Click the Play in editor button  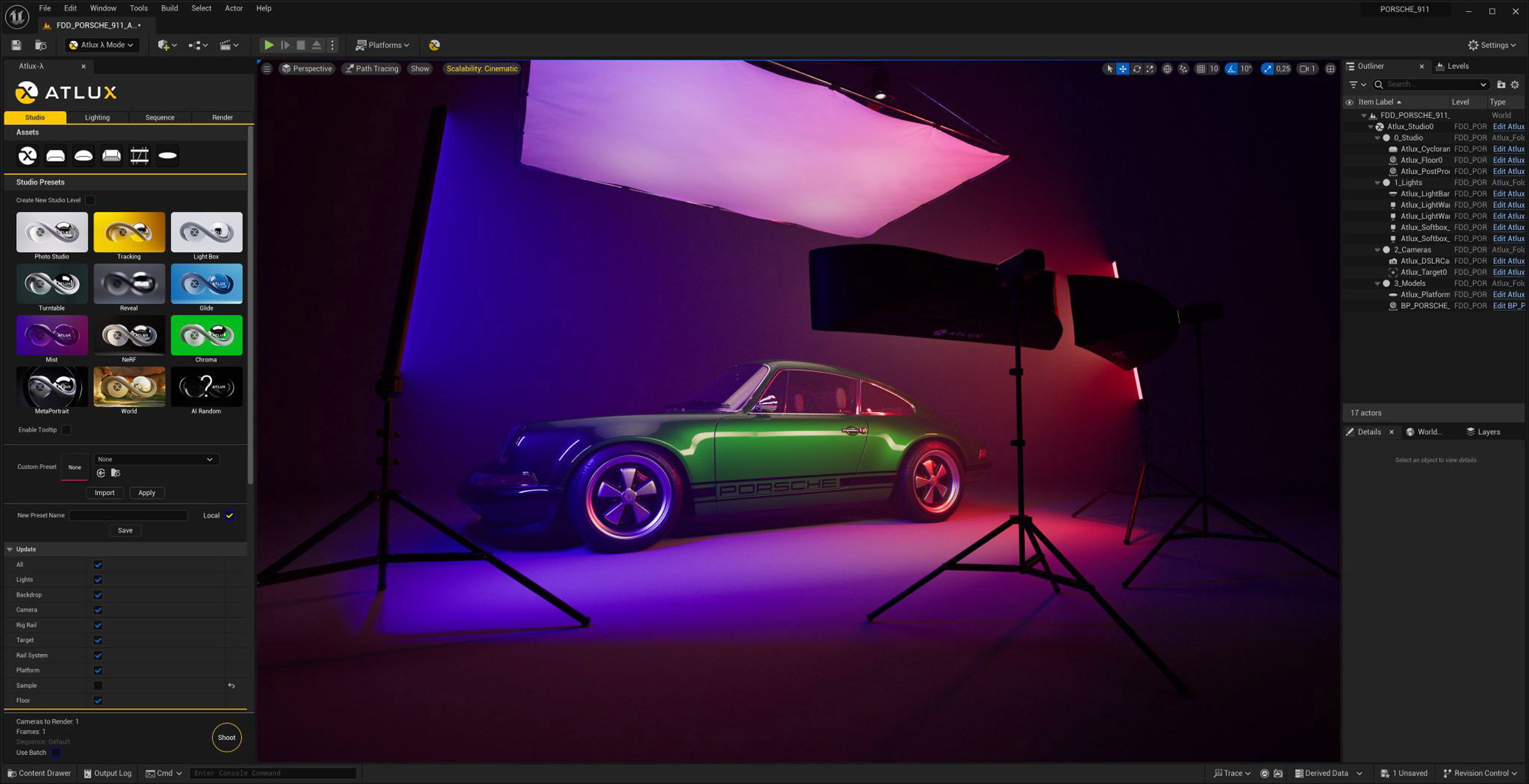tap(269, 45)
